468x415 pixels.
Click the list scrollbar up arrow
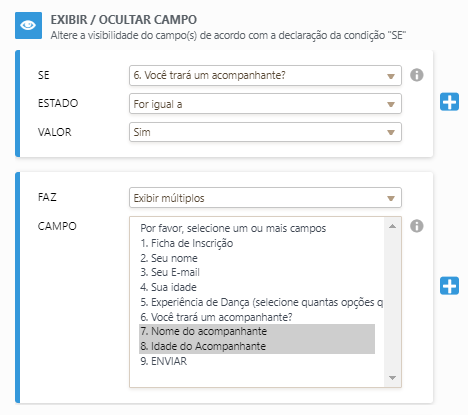coord(393,226)
